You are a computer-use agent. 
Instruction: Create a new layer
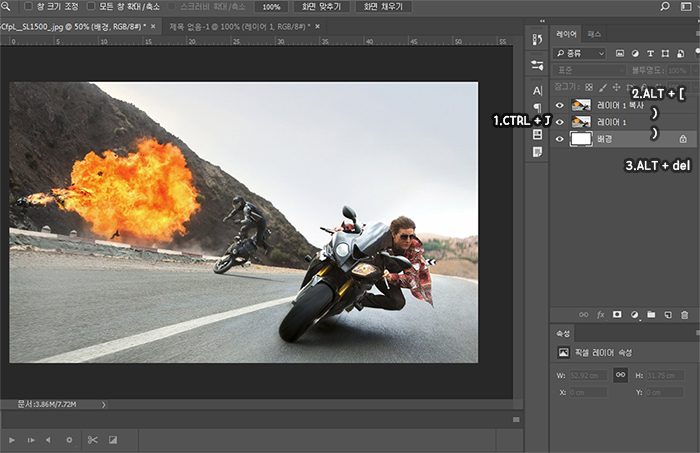tap(668, 315)
